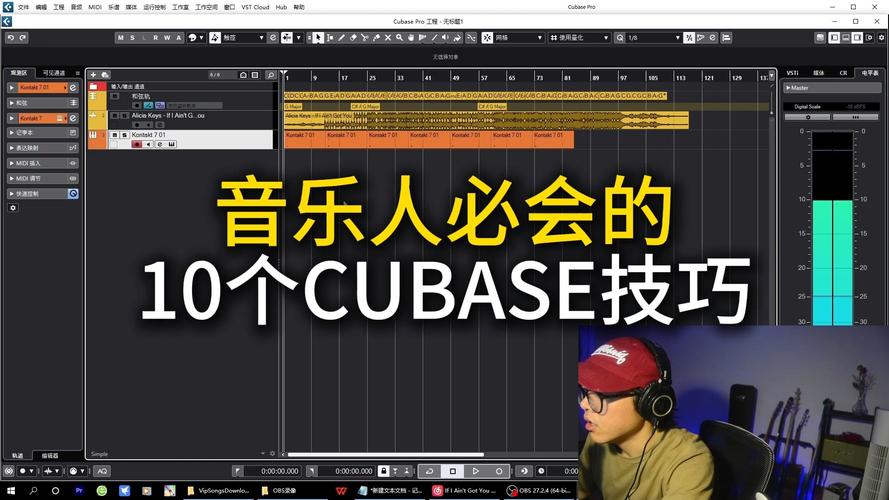
Task: Toggle the right zone visibility button
Action: click(x=857, y=37)
